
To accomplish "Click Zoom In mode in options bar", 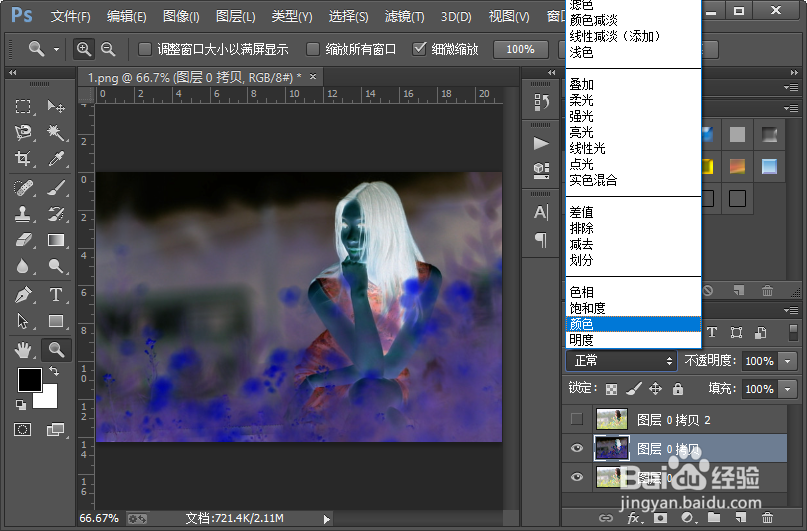I will point(84,49).
